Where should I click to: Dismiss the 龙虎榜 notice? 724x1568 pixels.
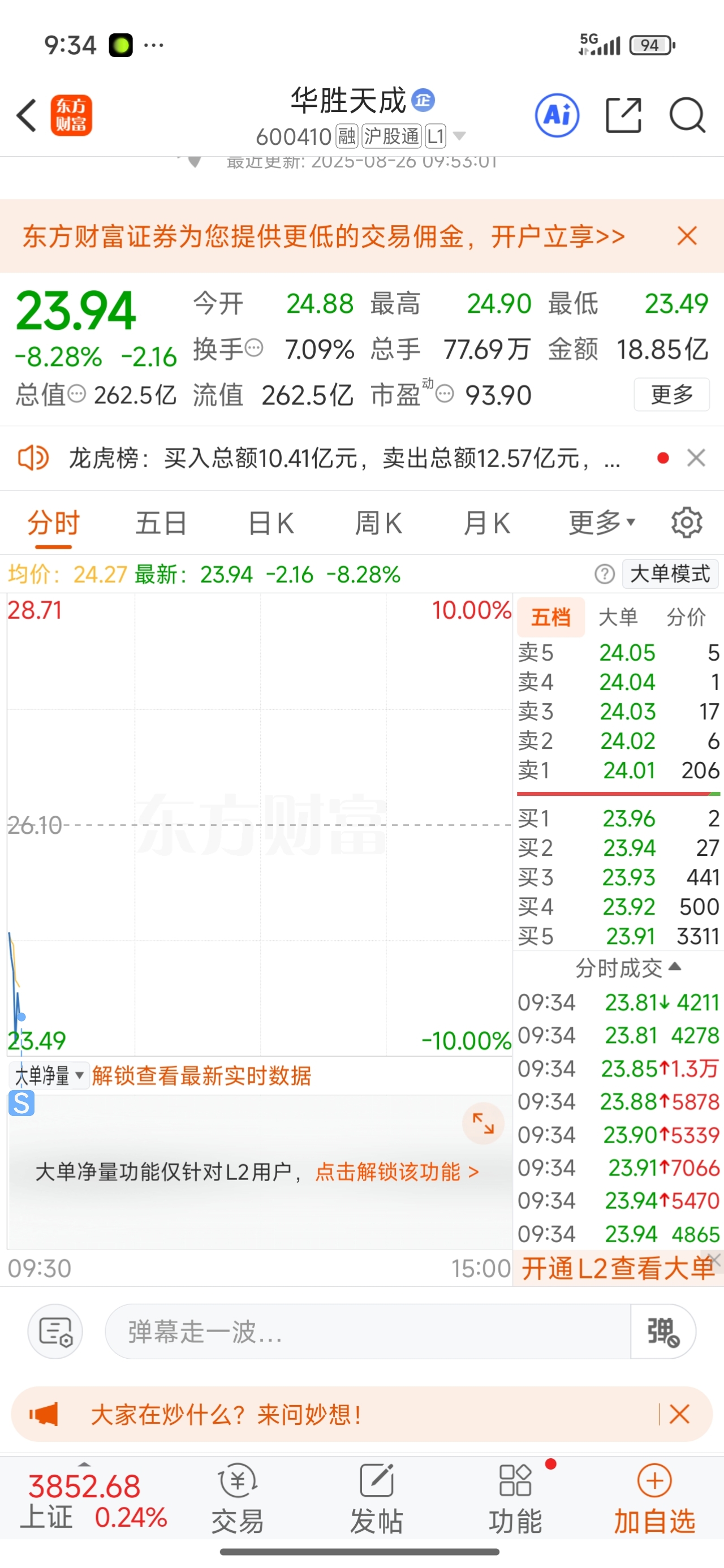pos(696,458)
